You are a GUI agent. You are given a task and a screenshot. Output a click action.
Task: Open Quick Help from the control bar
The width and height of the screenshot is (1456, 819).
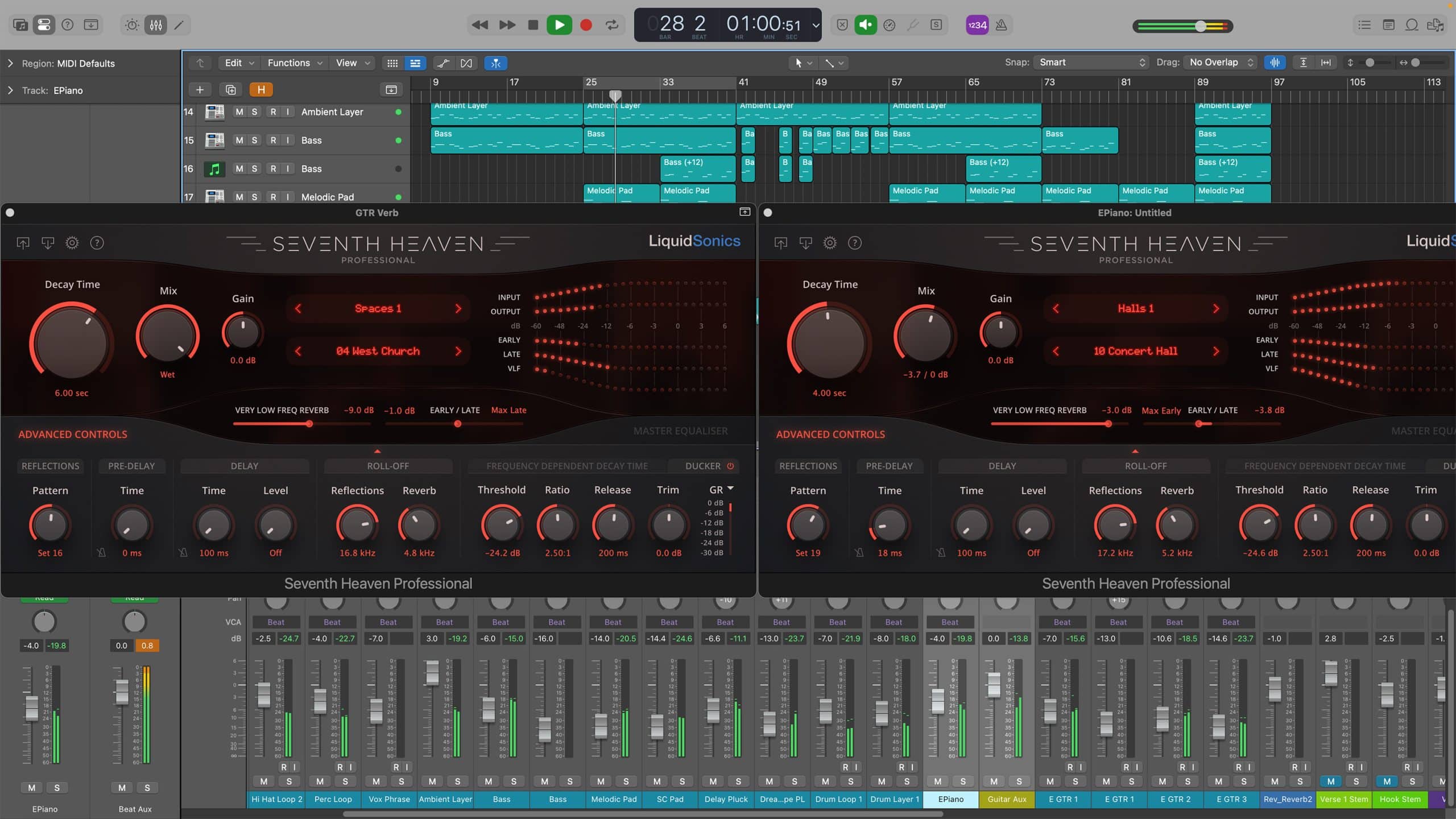tap(67, 25)
